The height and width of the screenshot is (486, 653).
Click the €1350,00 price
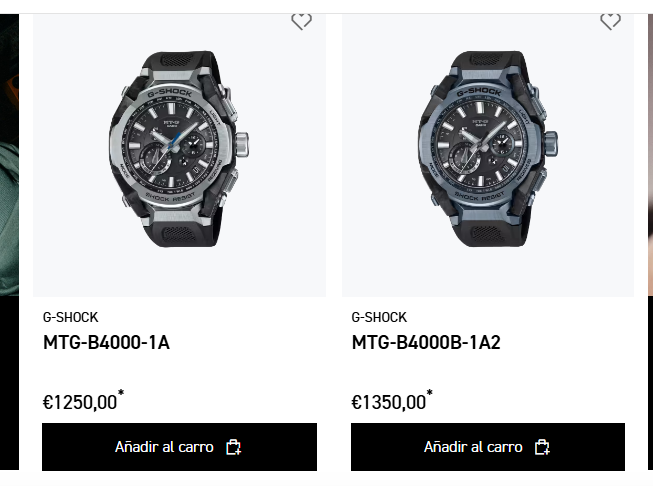click(x=388, y=403)
